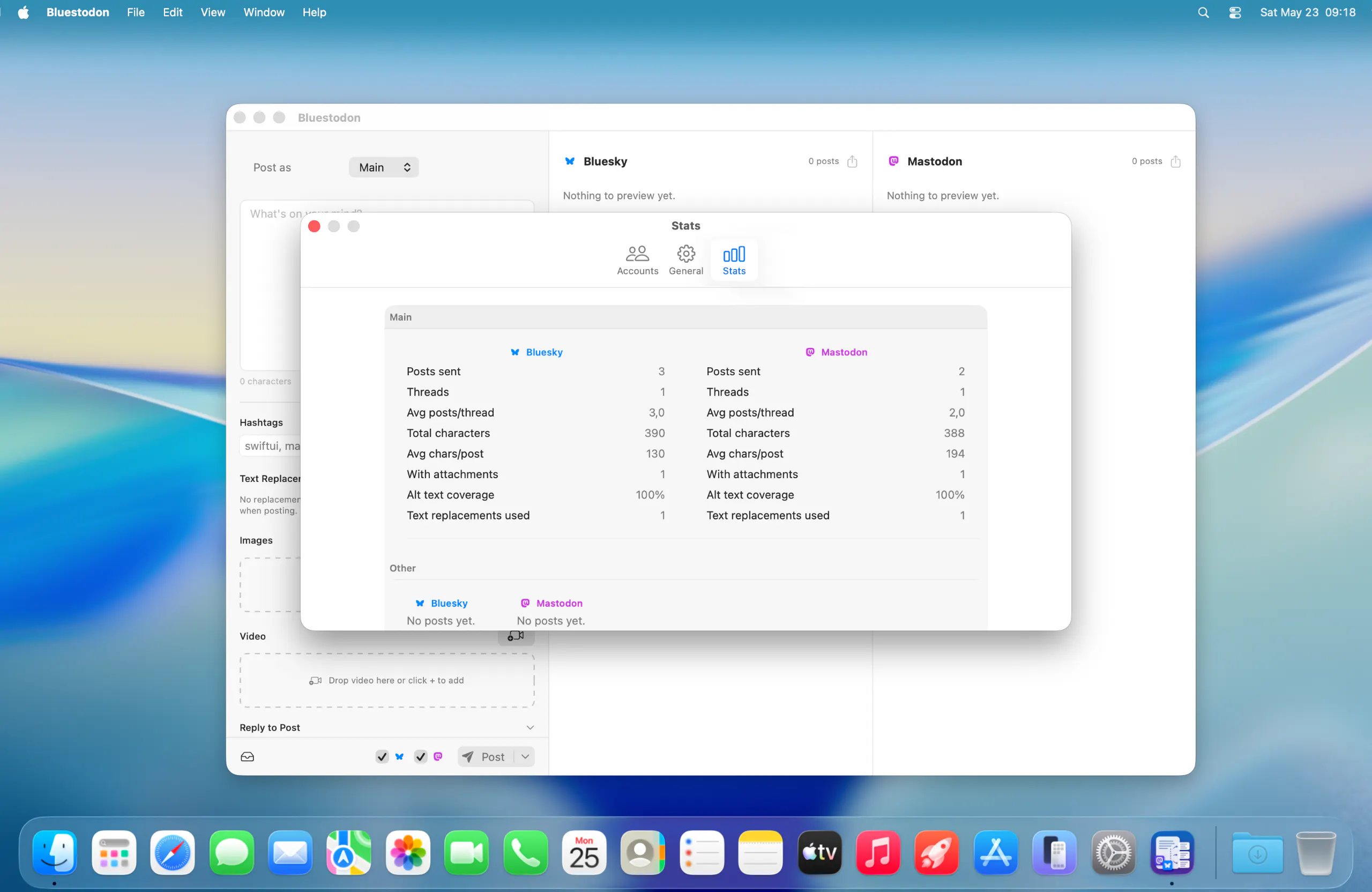Open System Settings from the Dock

(x=1113, y=852)
